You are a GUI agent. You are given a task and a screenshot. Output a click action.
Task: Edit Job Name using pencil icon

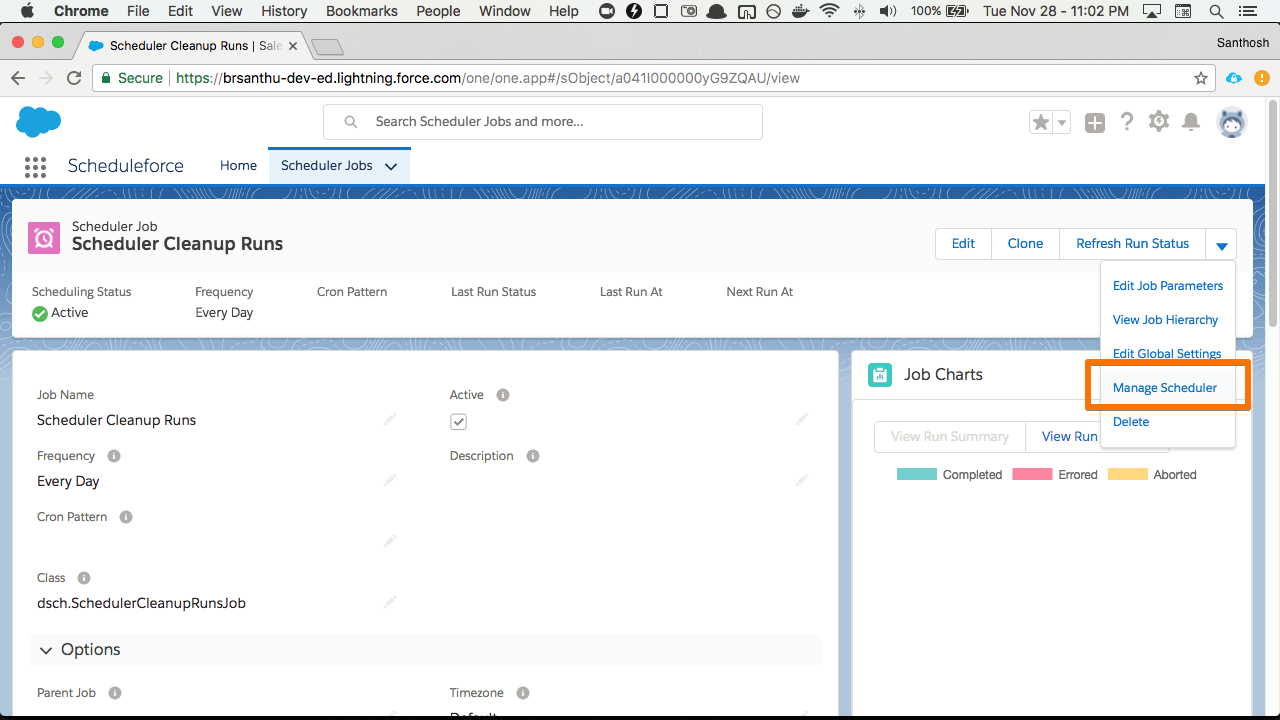390,420
